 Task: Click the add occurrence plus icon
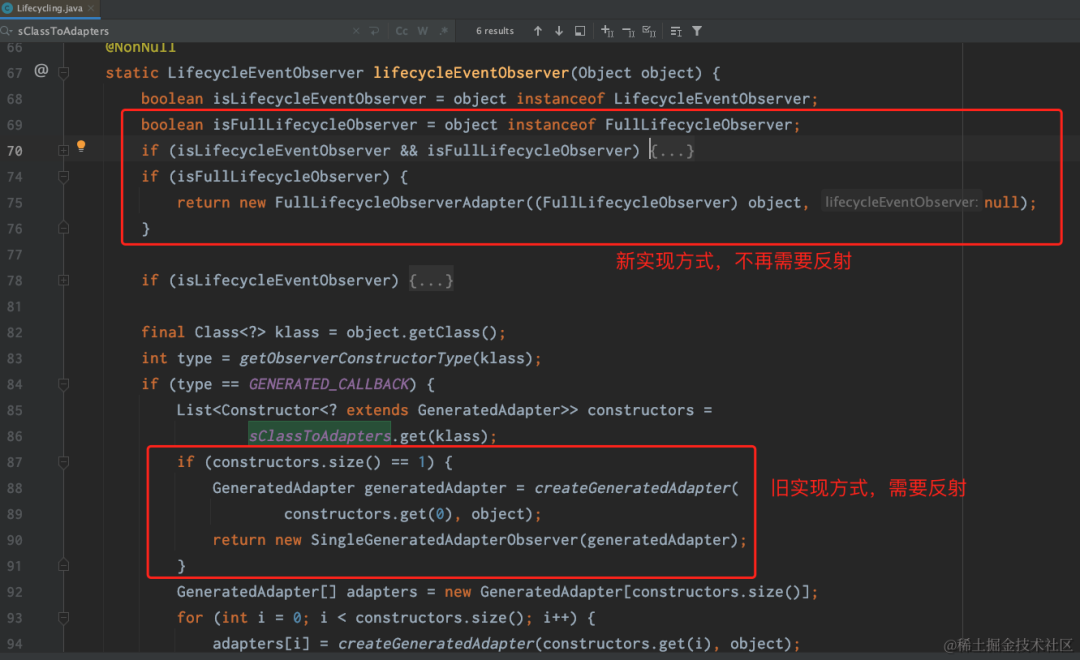606,31
